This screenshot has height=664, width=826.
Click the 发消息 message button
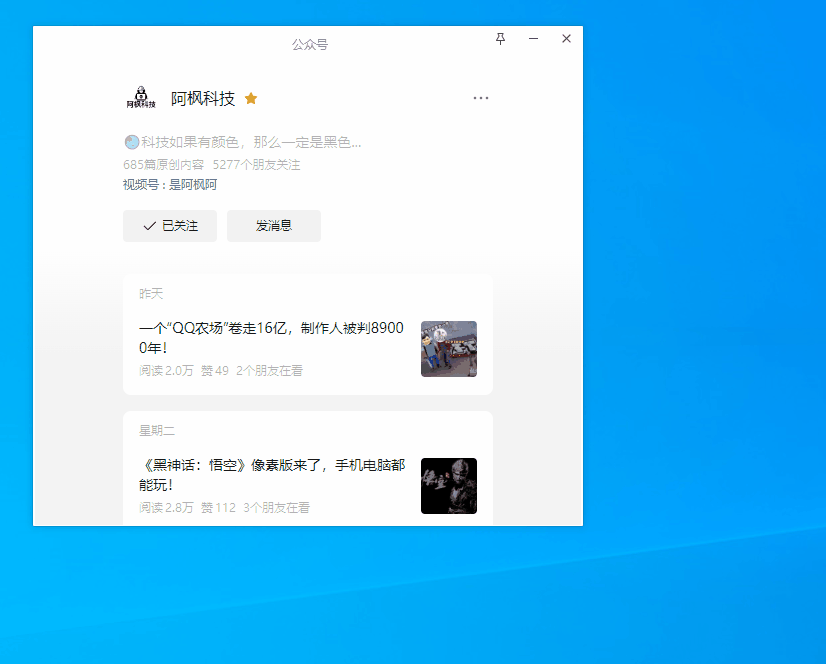pos(273,225)
